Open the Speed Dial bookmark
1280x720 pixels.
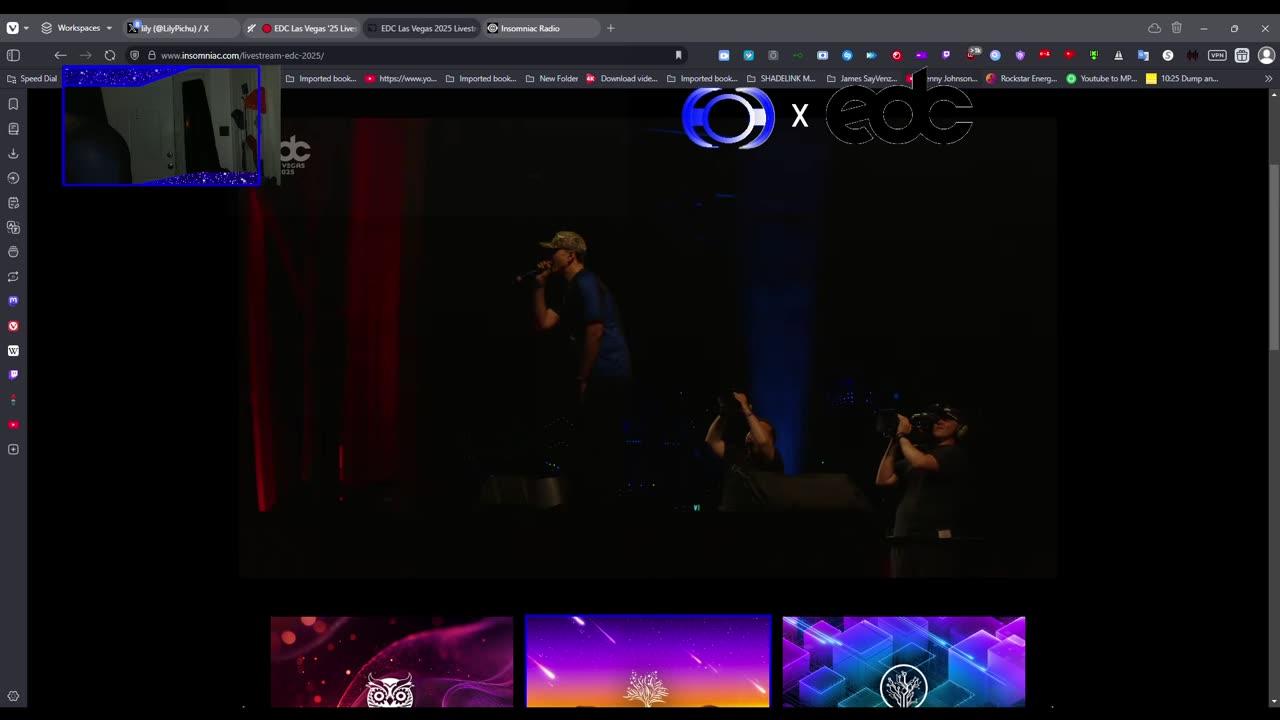click(x=32, y=78)
